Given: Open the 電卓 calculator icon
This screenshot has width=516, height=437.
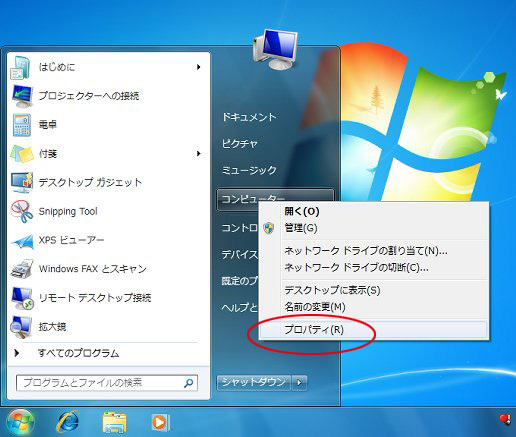Looking at the screenshot, I should [22, 125].
